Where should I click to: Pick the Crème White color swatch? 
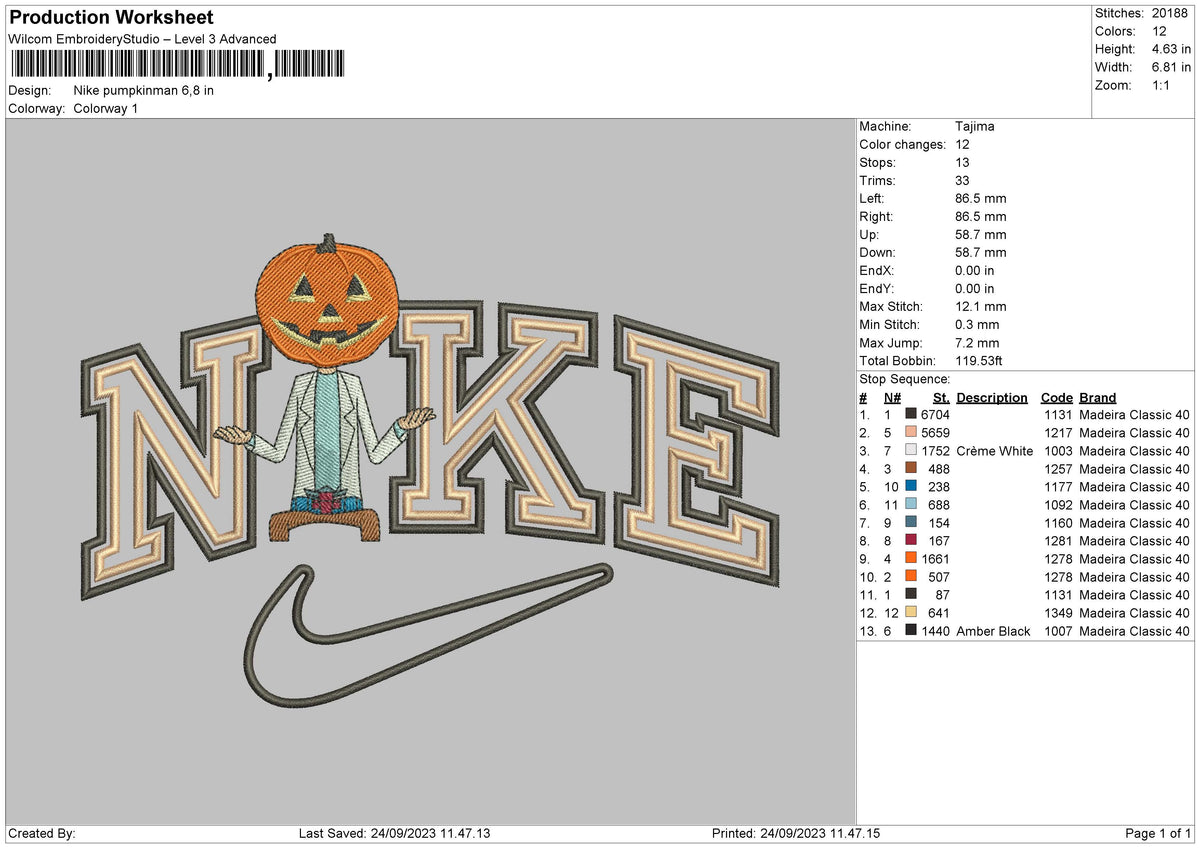pyautogui.click(x=911, y=450)
